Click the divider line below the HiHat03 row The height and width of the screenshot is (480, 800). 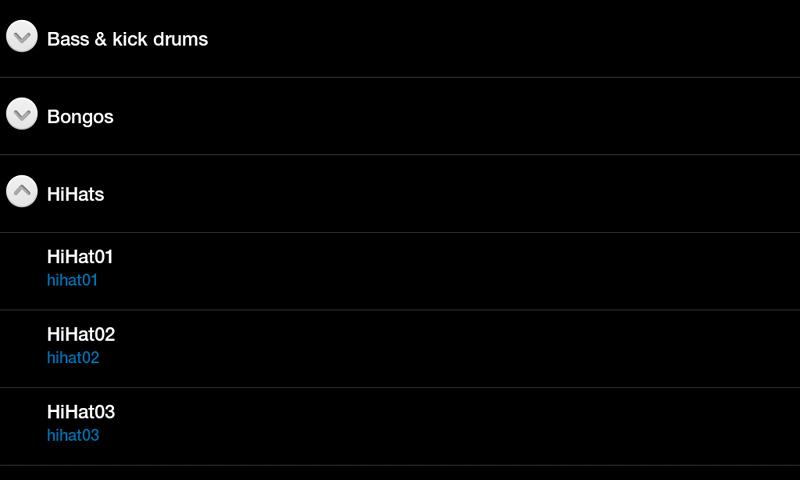click(x=400, y=465)
